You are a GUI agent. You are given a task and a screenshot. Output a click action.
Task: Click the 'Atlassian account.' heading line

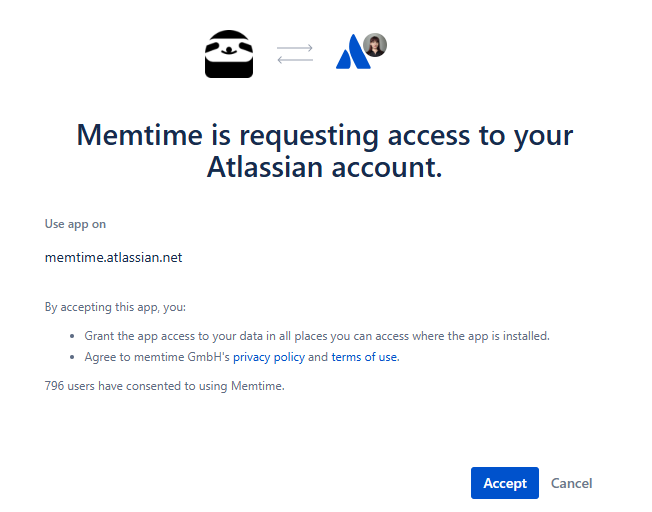coord(325,167)
